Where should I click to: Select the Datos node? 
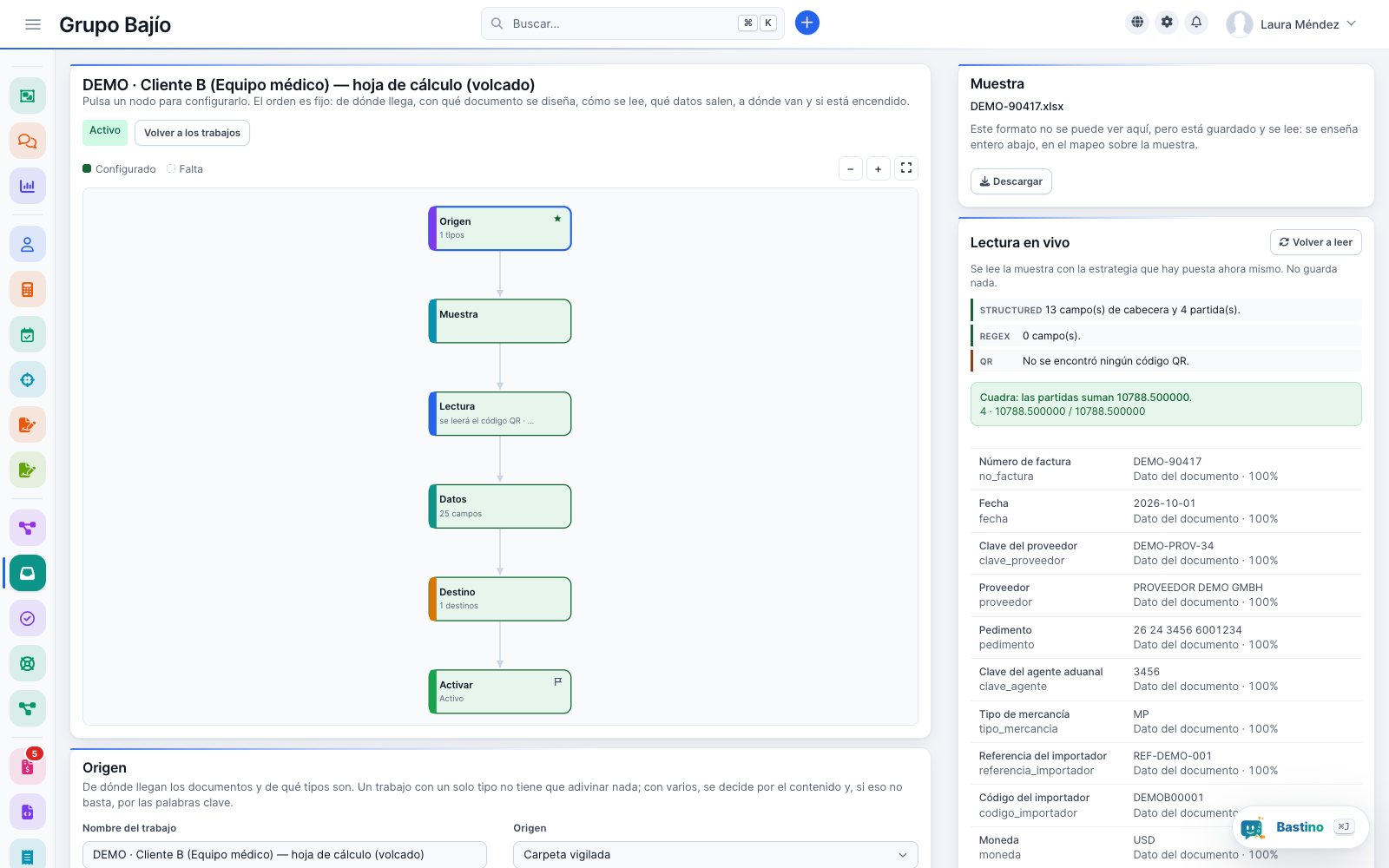click(500, 506)
